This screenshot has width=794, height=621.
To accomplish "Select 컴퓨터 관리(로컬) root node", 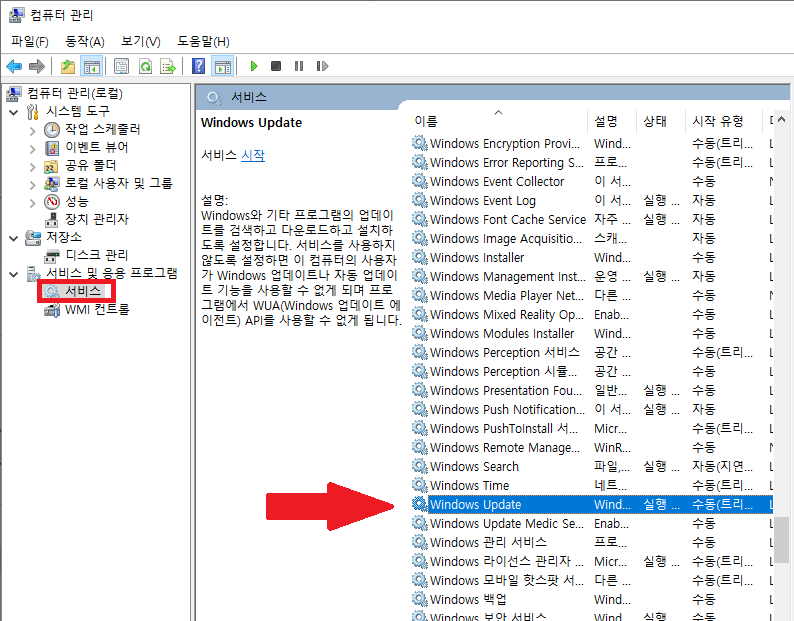I will pos(75,93).
